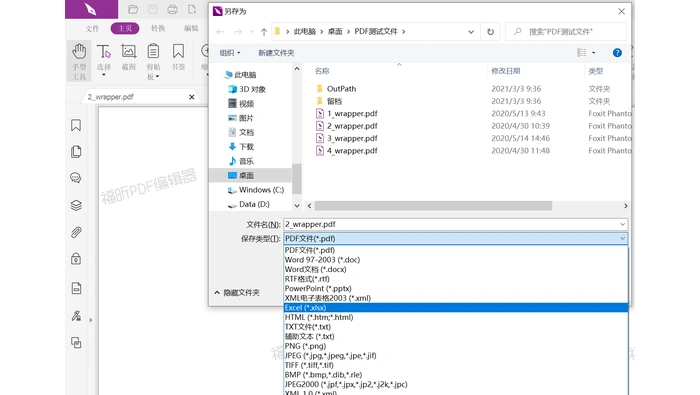Click the 新建文件夹 button

coord(276,53)
